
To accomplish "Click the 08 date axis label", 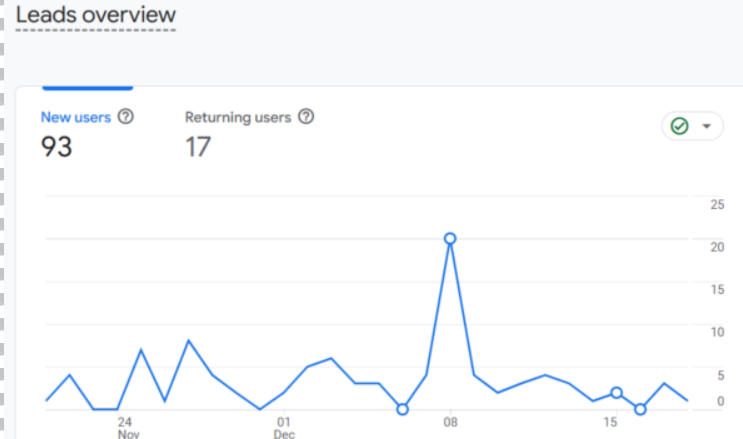I will [451, 422].
